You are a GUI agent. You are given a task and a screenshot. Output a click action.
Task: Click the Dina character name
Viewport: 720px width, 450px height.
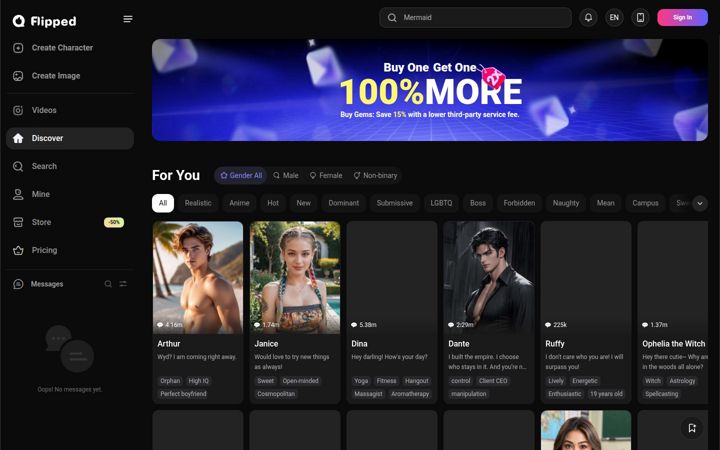point(359,344)
